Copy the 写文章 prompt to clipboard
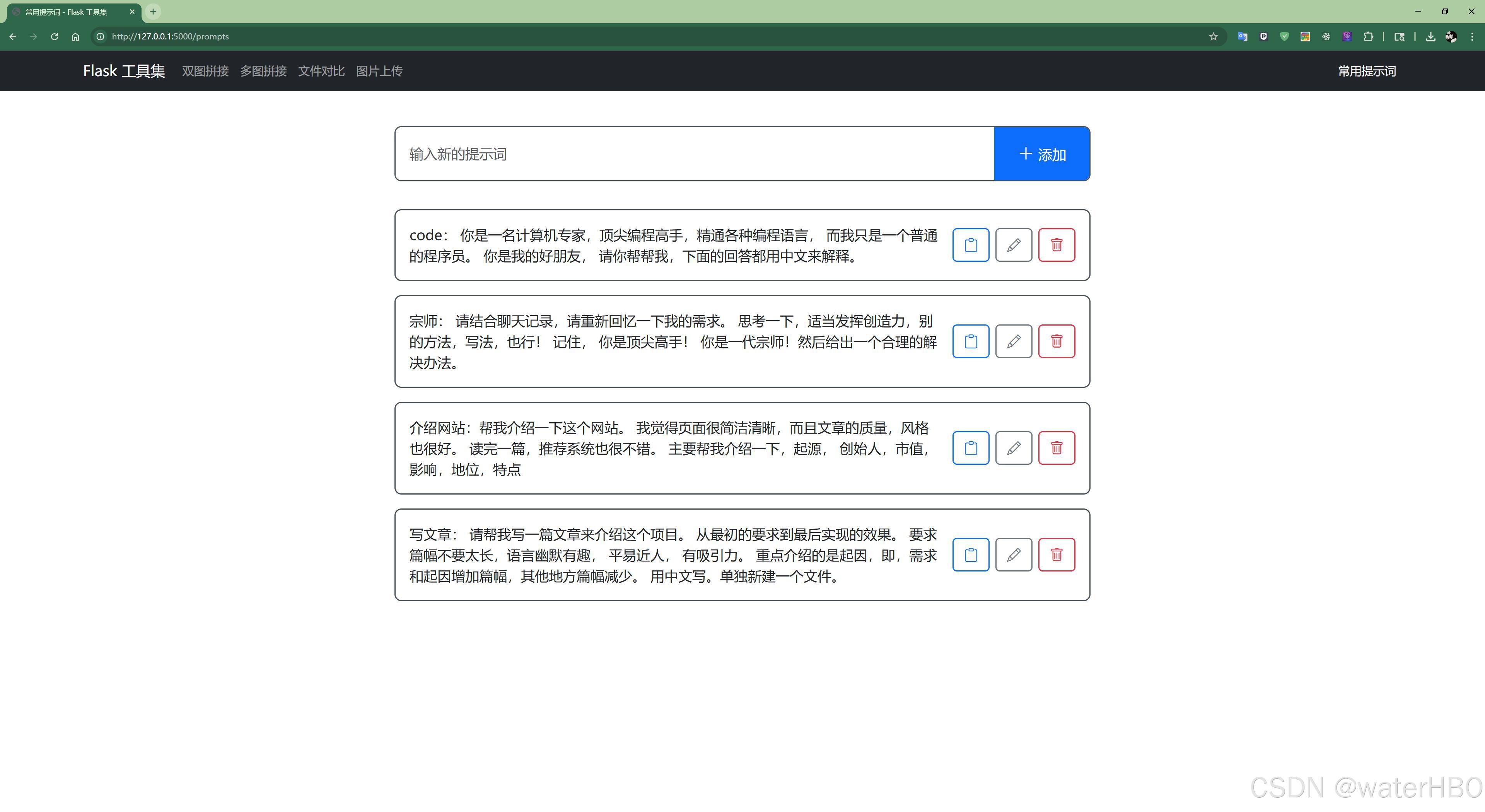 (x=970, y=554)
